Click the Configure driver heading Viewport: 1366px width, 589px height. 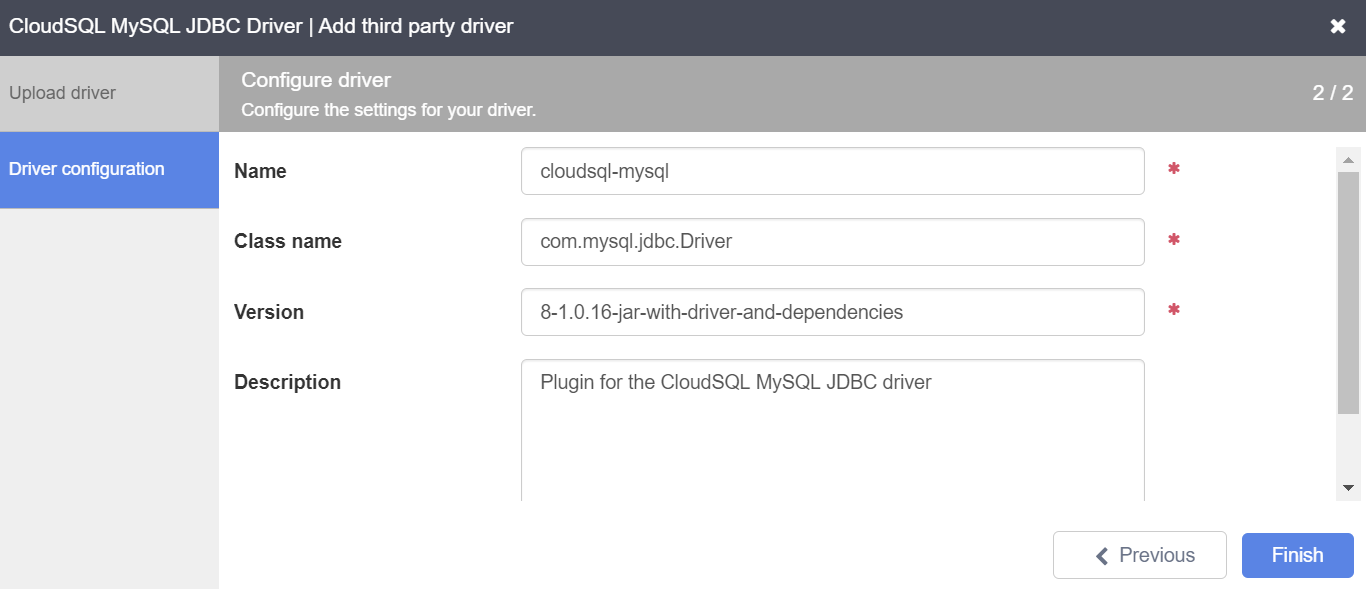click(x=316, y=80)
